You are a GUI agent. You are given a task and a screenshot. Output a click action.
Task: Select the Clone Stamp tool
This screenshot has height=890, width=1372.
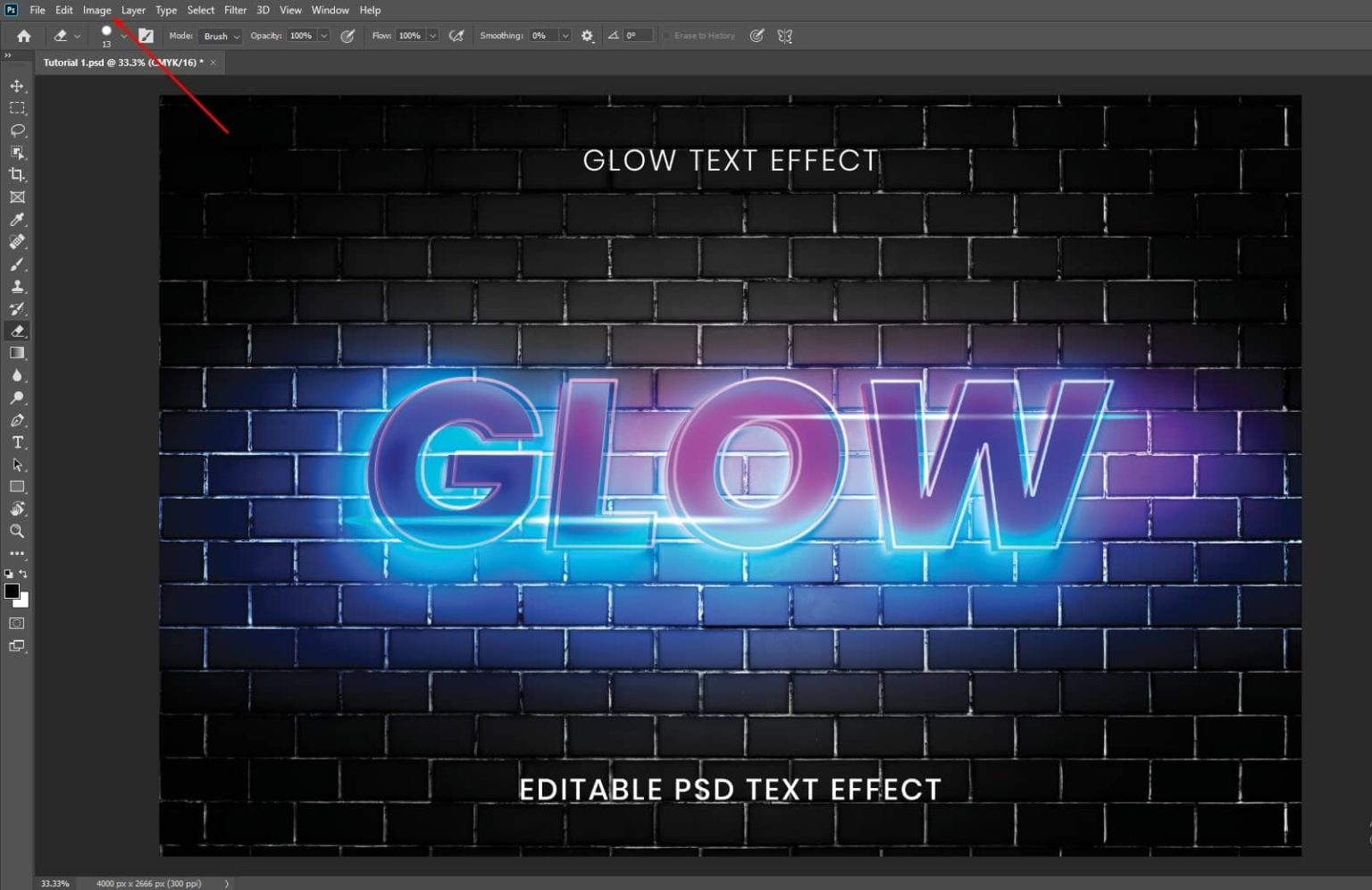(x=17, y=287)
